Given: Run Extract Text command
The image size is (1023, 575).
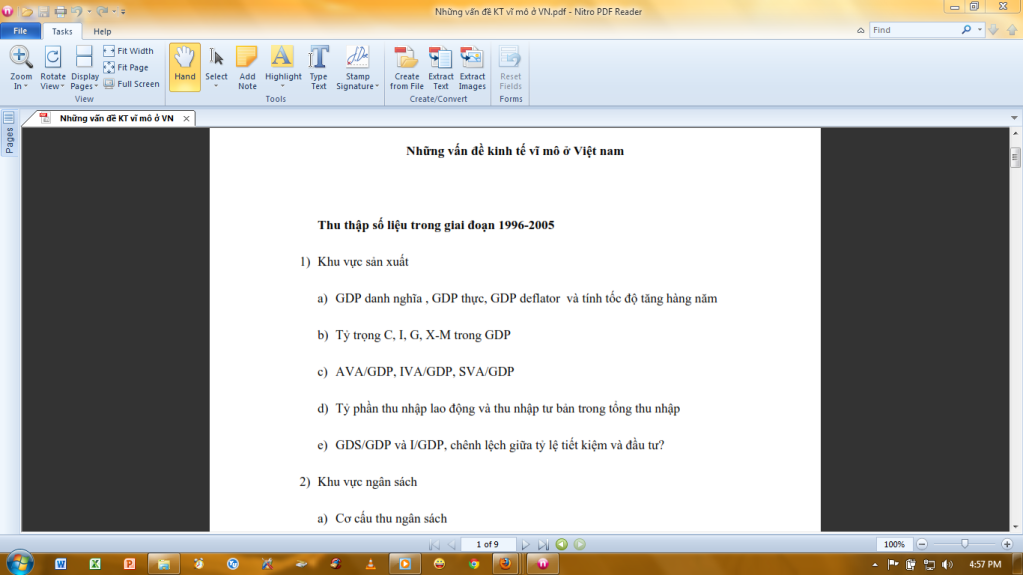Looking at the screenshot, I should pos(440,67).
